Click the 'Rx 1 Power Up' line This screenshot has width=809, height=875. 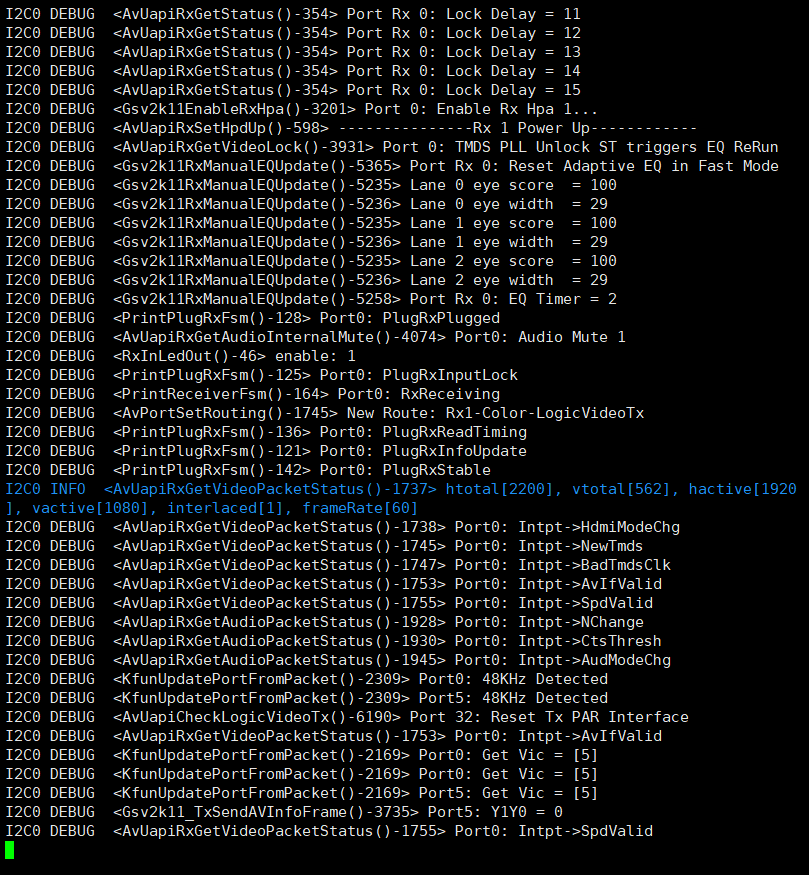(x=351, y=128)
